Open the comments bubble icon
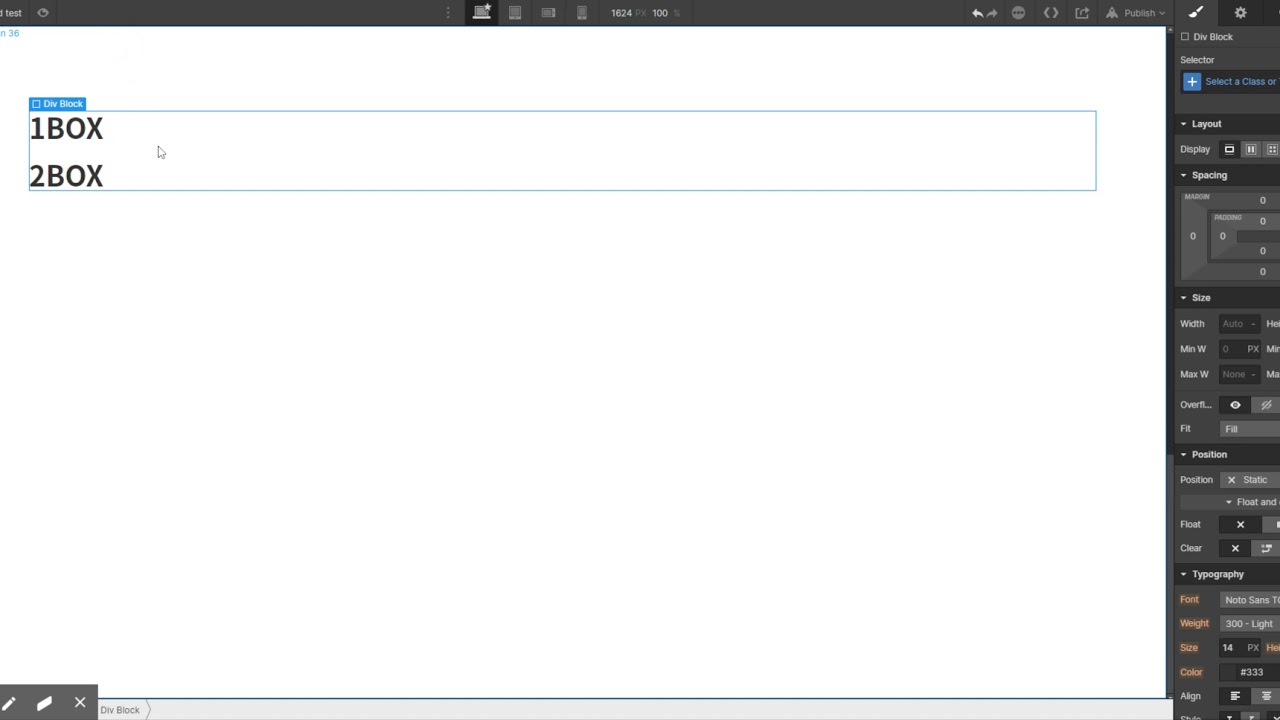This screenshot has width=1280, height=720. coord(1018,13)
